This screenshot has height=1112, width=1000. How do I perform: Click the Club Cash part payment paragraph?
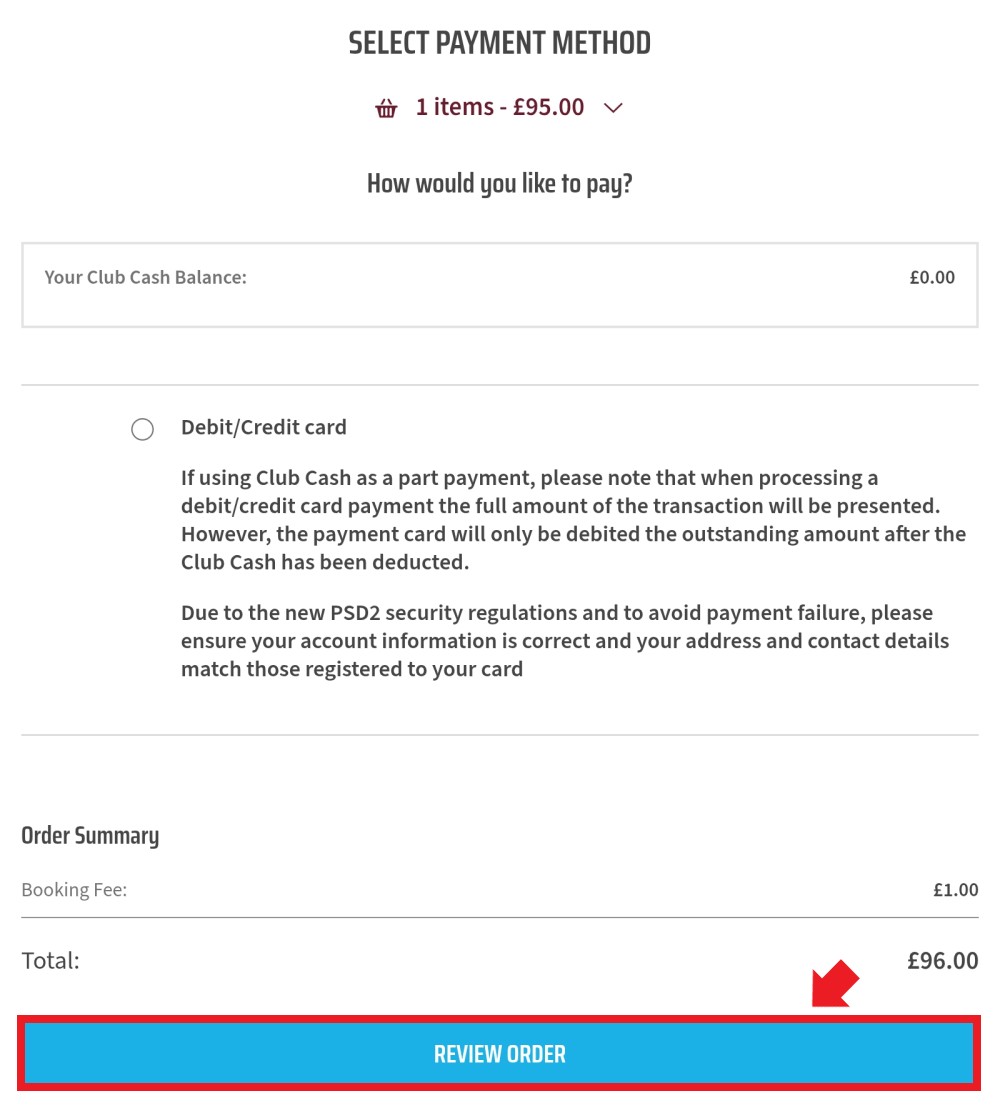coord(573,520)
